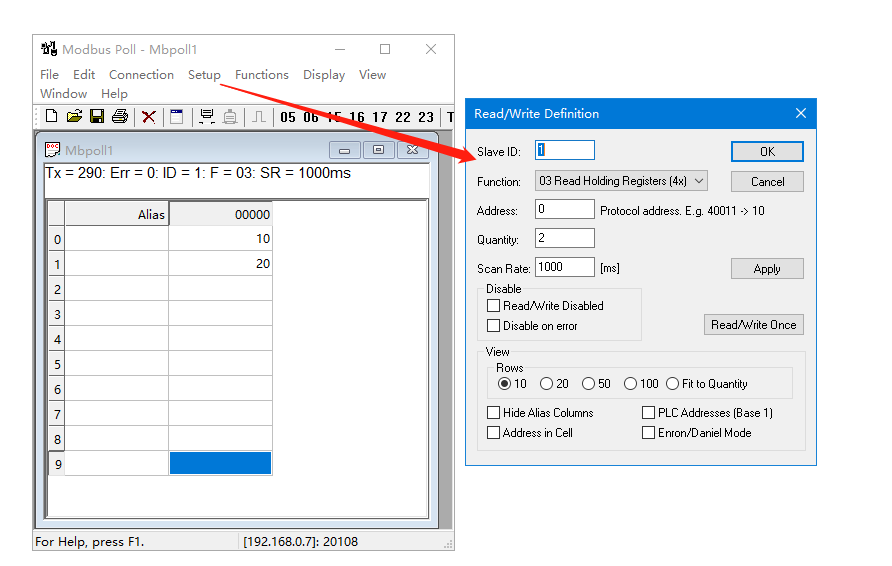Select Fit to Quantity rows option
The width and height of the screenshot is (892, 566).
(x=672, y=384)
